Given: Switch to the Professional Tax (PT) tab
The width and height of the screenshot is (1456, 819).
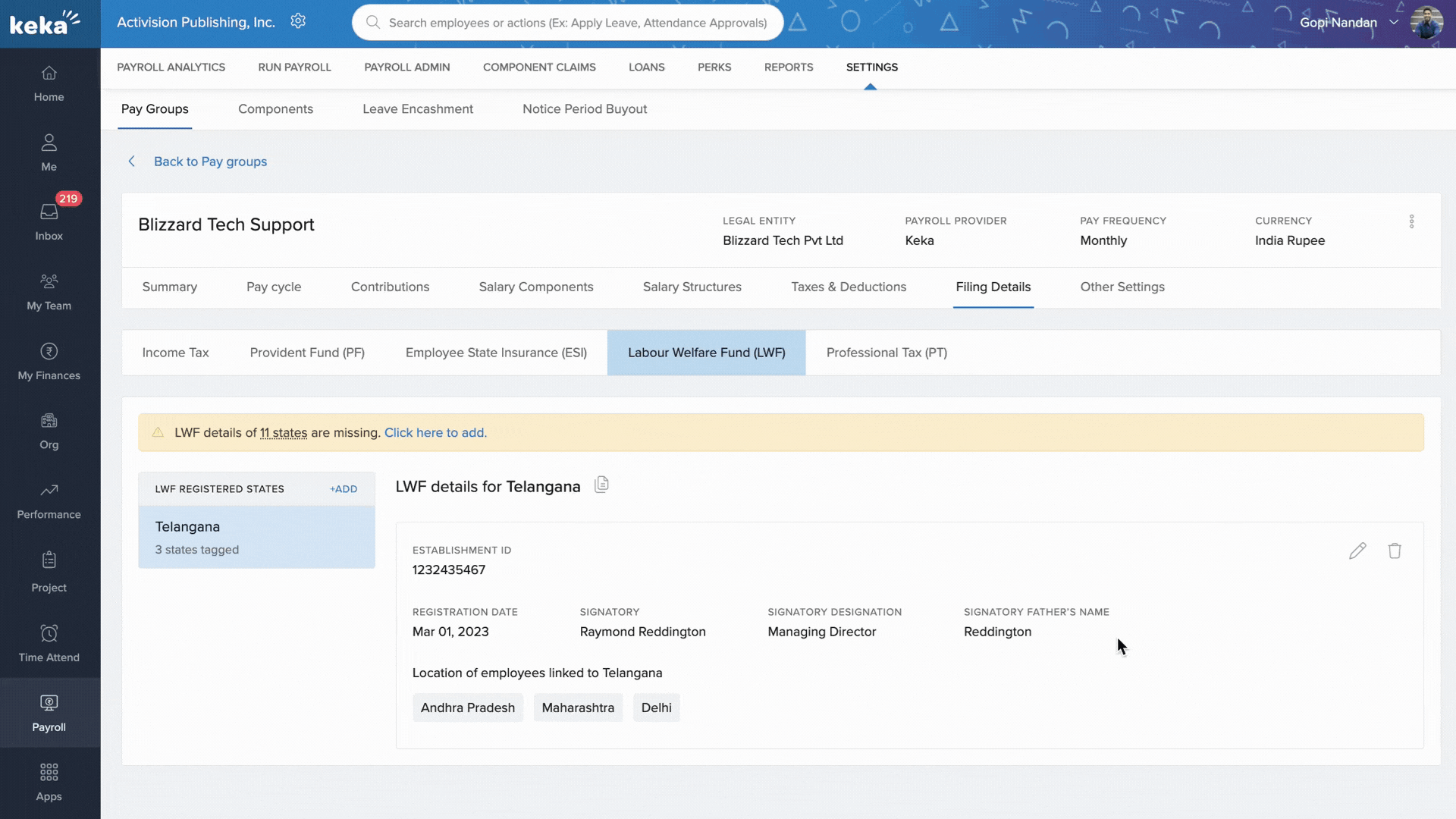Looking at the screenshot, I should (886, 353).
